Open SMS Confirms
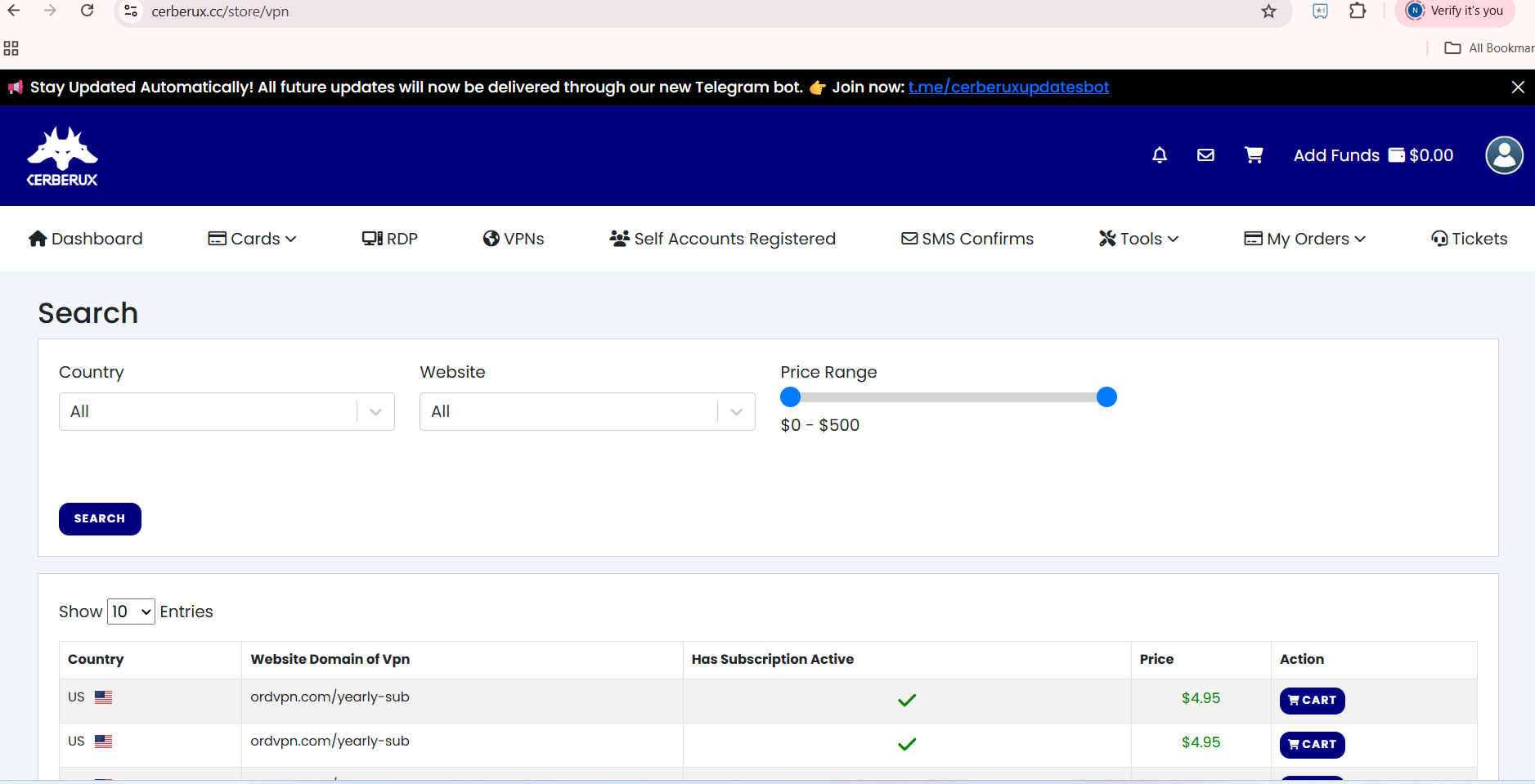Screen dimensions: 1535x784 click(x=967, y=239)
